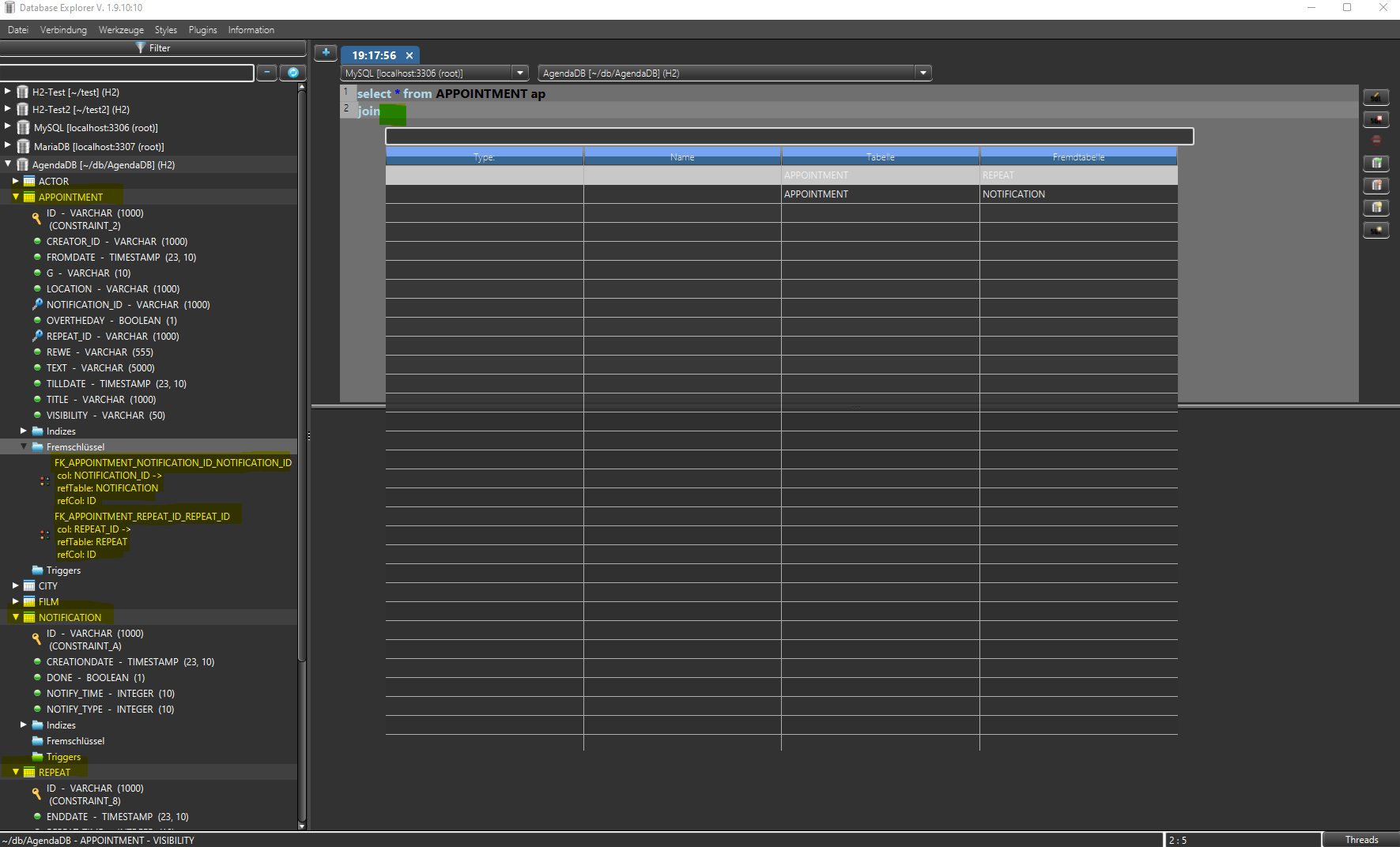Click the Type column header
The image size is (1400, 847).
[x=485, y=156]
